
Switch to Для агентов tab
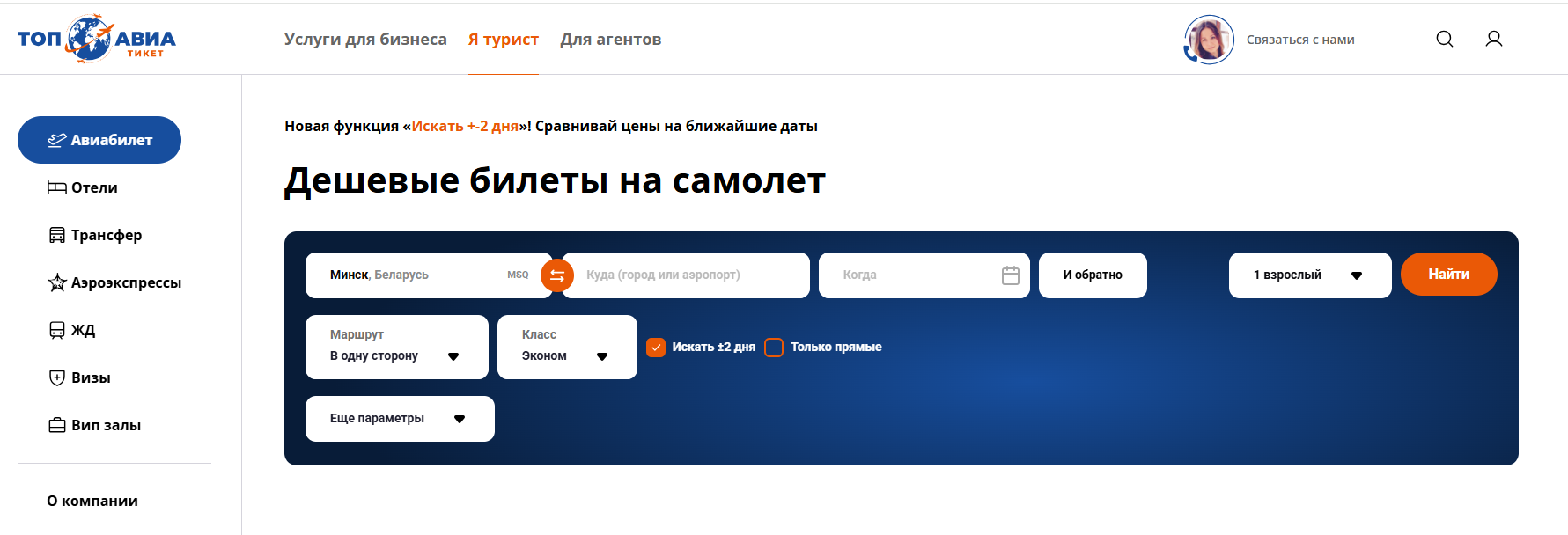coord(610,40)
